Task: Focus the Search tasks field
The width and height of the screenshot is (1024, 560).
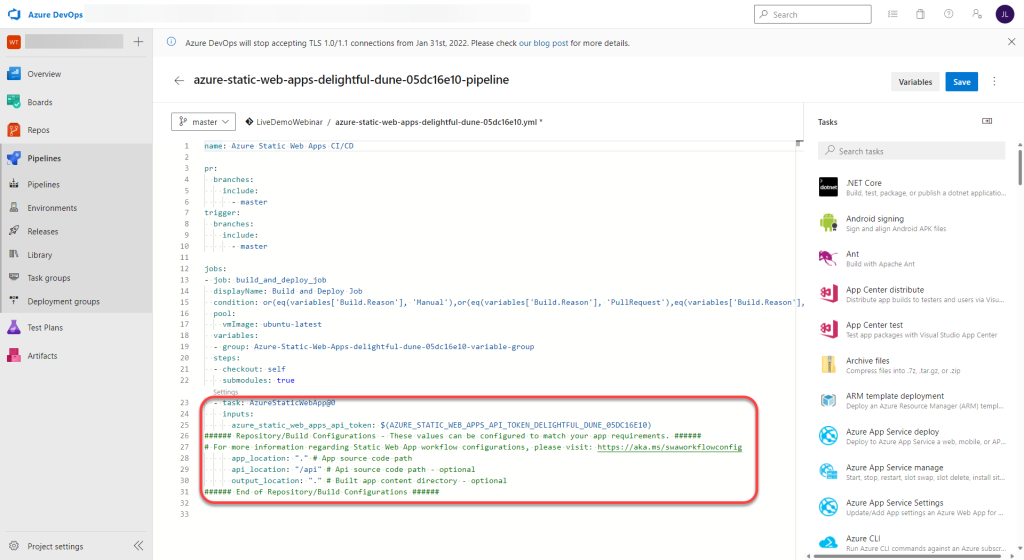Action: coord(911,151)
